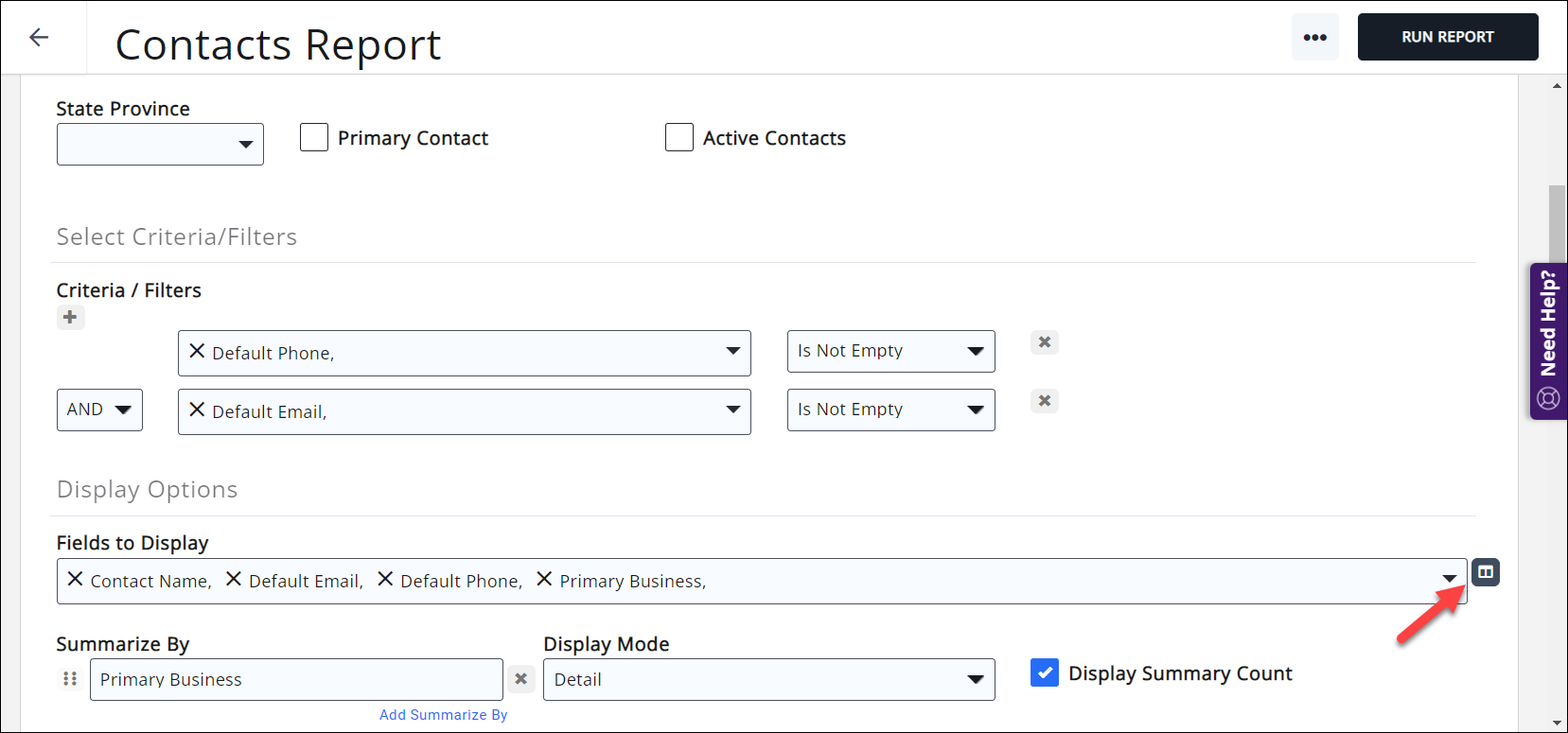Open the Need Help side tab

point(1548,340)
